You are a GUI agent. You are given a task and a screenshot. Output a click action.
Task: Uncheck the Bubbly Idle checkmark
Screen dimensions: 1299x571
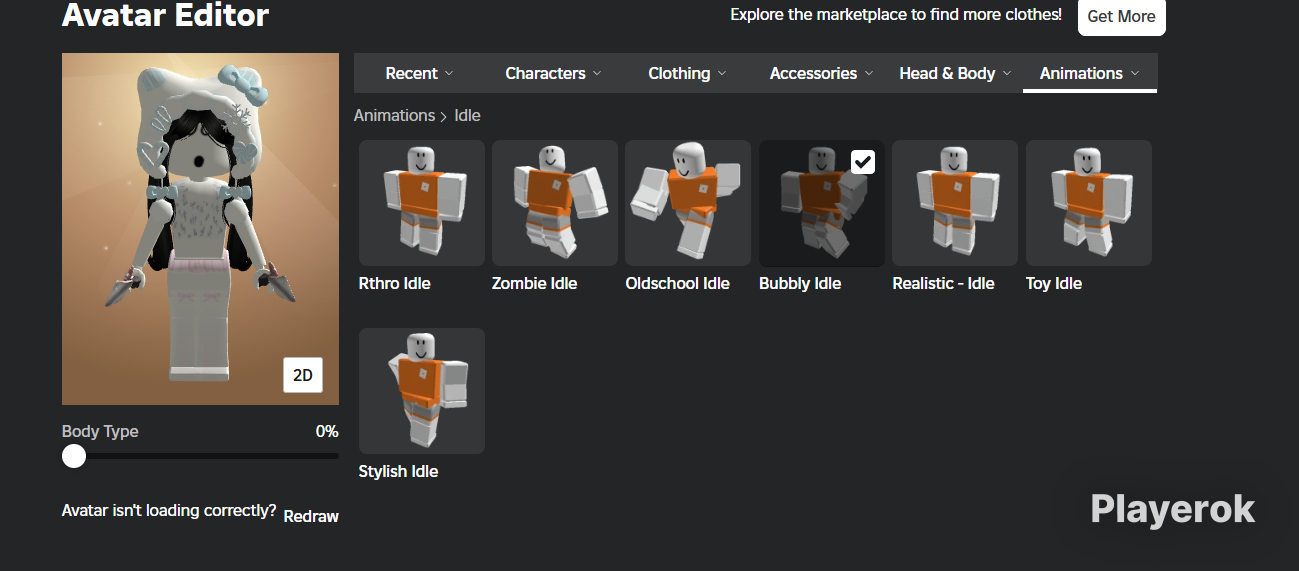click(x=863, y=162)
